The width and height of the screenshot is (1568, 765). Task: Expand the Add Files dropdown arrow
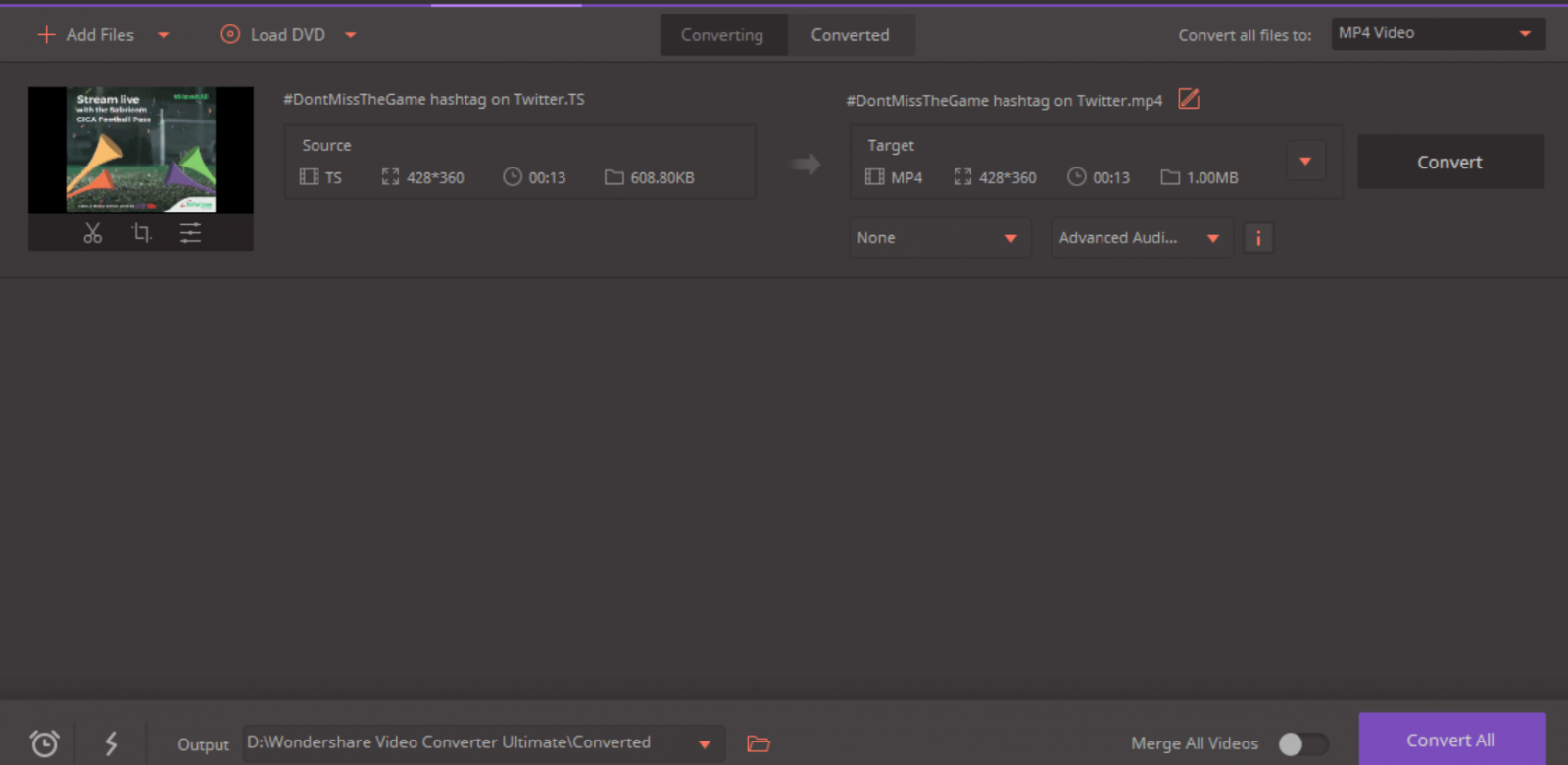(164, 35)
